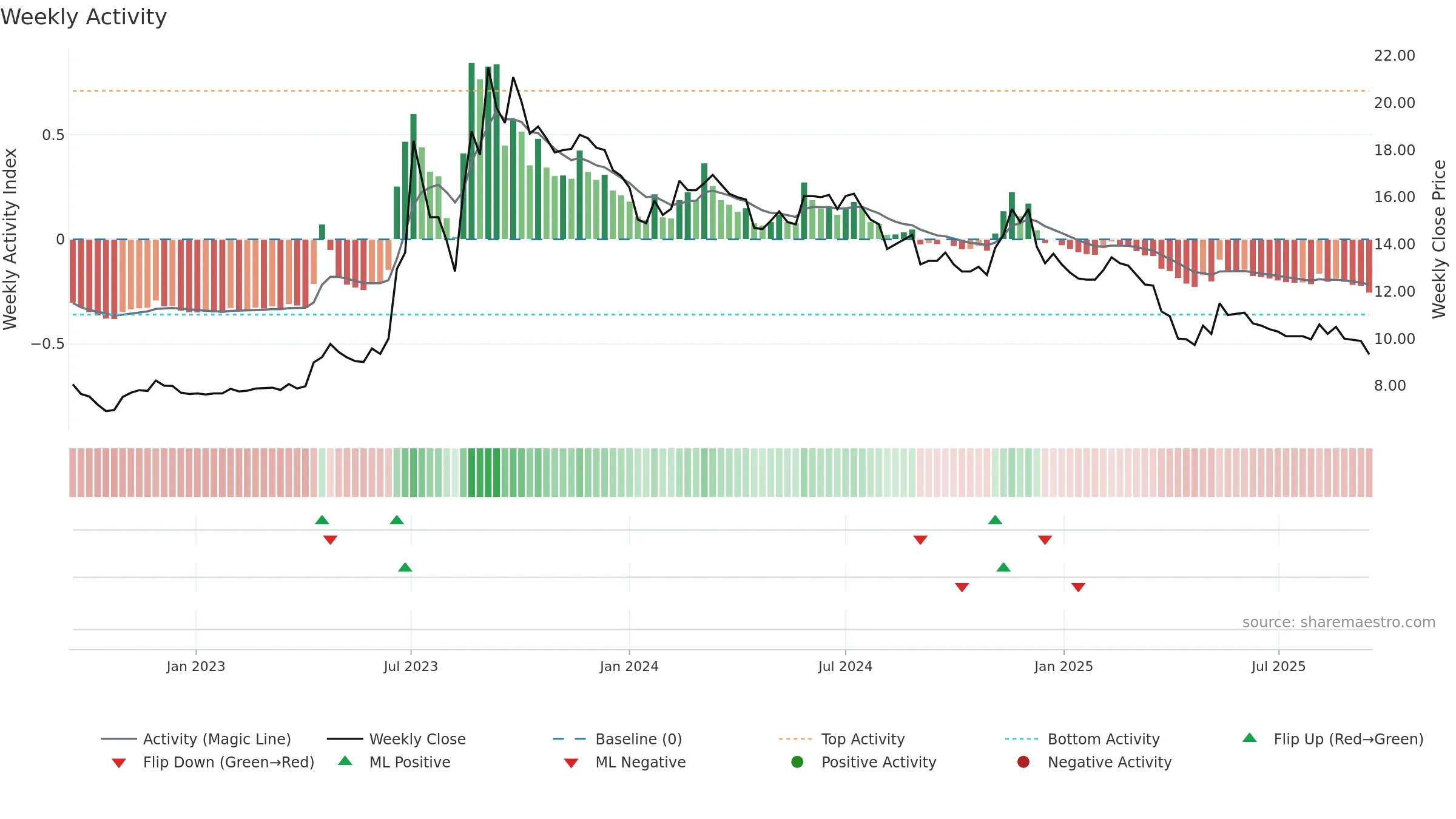Click the 'Jan 2023' x-axis label
Image resolution: width=1456 pixels, height=819 pixels.
[196, 666]
